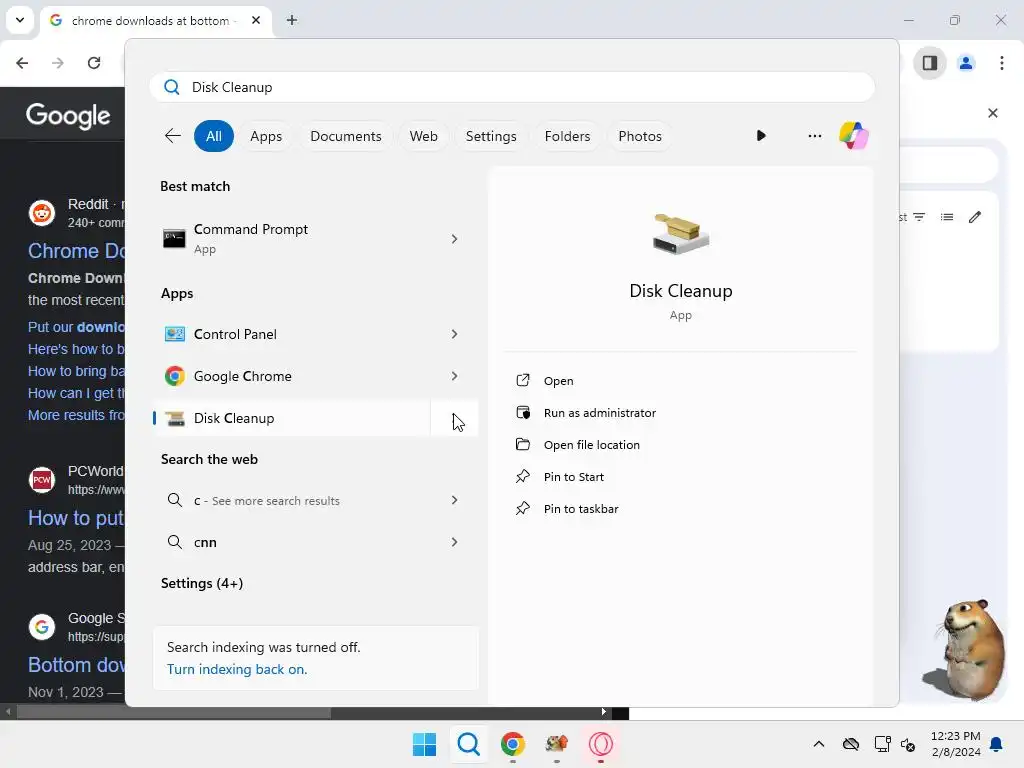Click the large Disk Cleanup app icon
The width and height of the screenshot is (1024, 768).
coord(680,233)
